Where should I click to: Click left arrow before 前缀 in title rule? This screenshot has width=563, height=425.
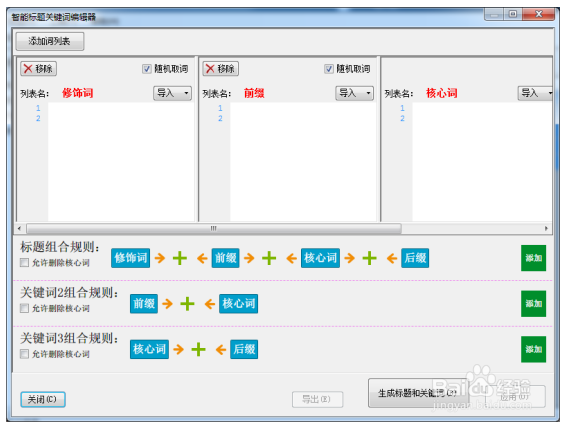(202, 258)
